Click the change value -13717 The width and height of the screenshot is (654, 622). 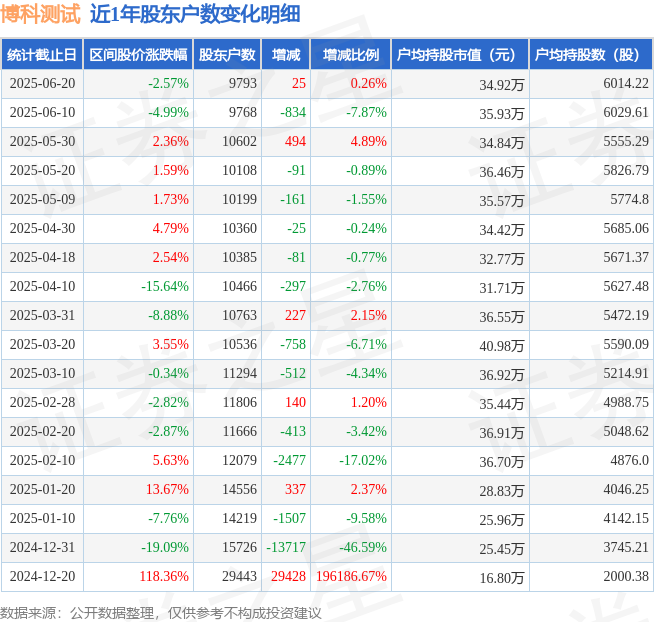(x=286, y=547)
